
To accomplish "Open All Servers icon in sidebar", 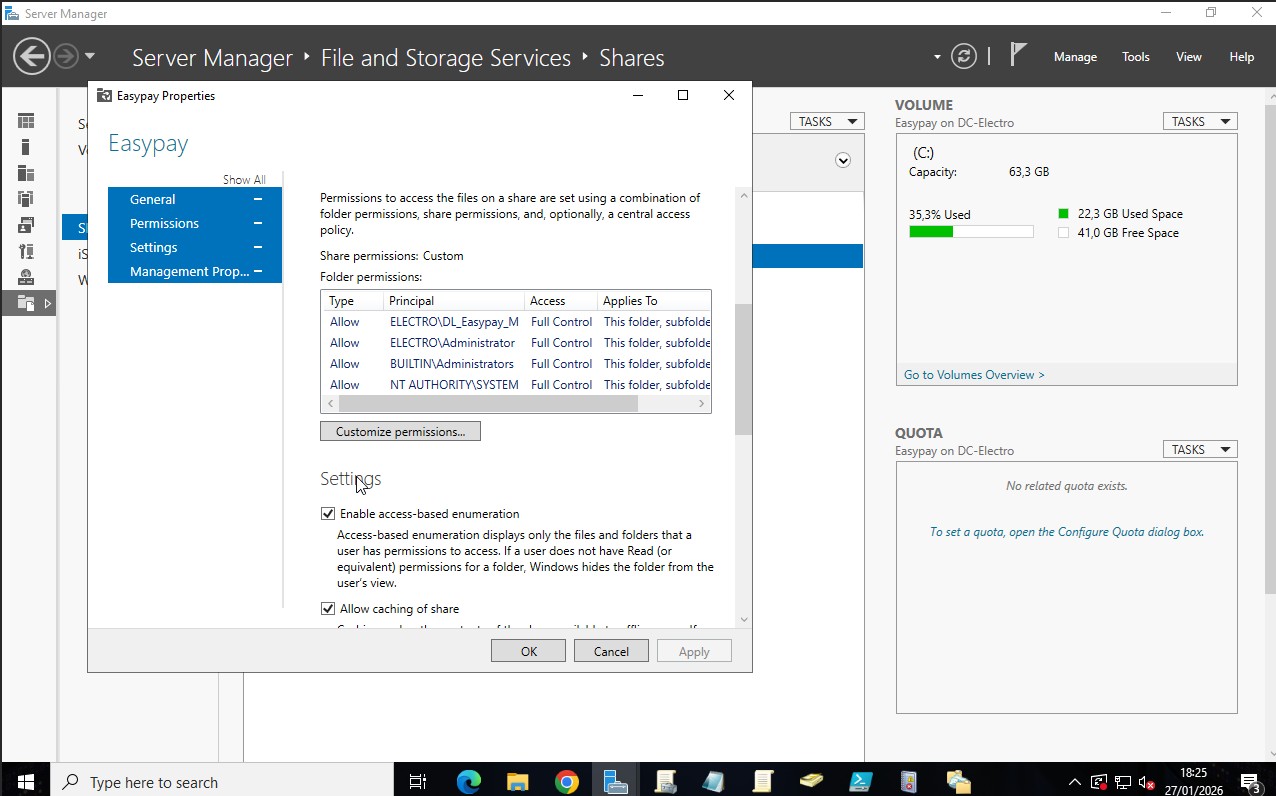I will [26, 173].
